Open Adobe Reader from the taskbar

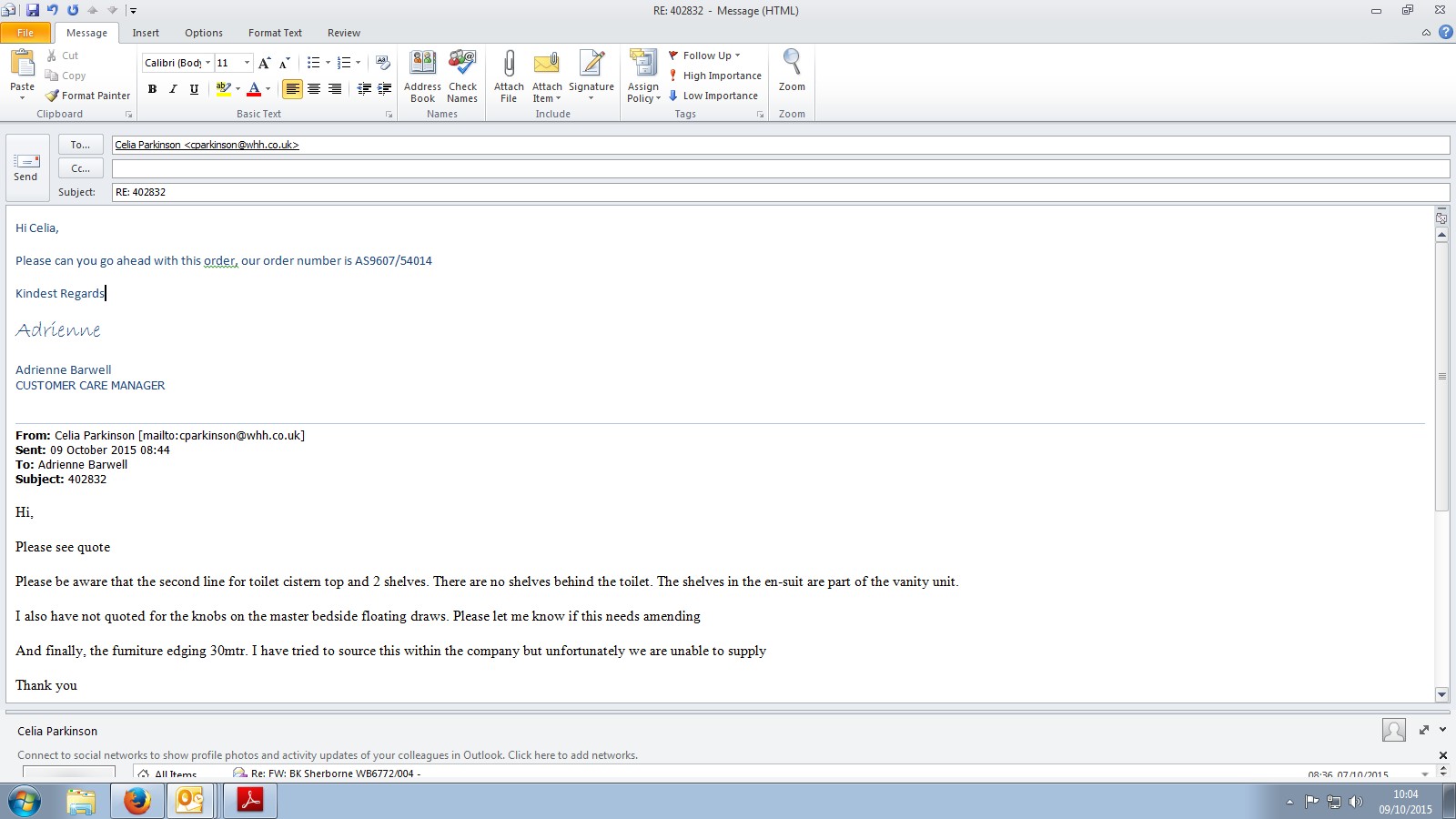coord(250,801)
